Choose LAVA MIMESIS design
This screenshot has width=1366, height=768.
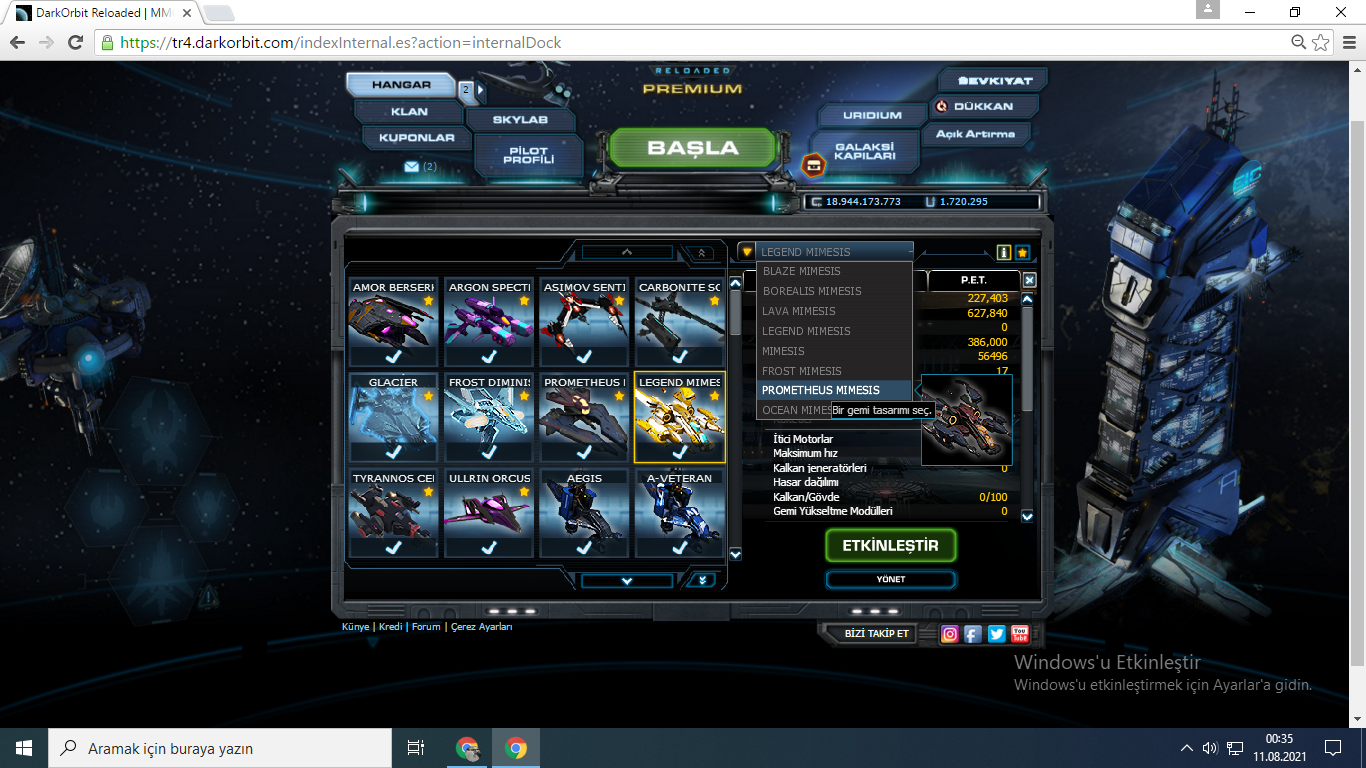pyautogui.click(x=834, y=311)
